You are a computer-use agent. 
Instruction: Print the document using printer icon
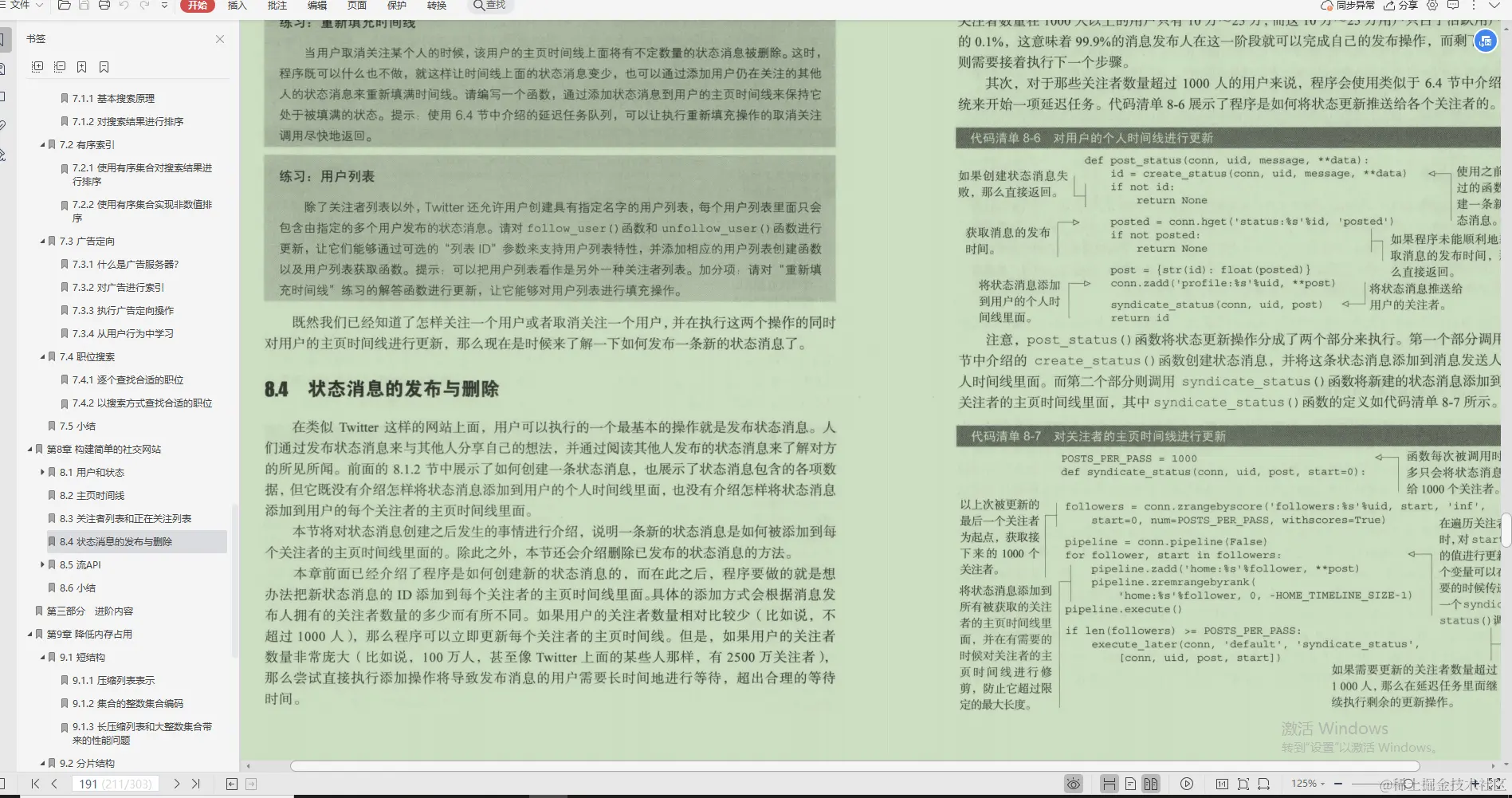point(104,6)
